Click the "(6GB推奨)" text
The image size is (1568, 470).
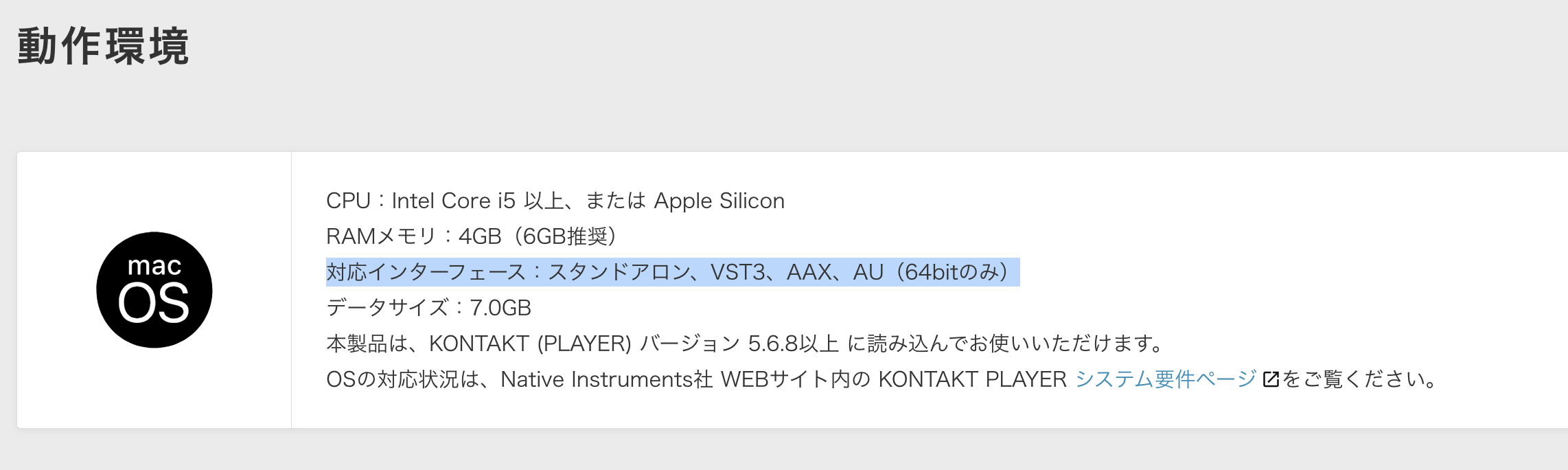pyautogui.click(x=566, y=236)
